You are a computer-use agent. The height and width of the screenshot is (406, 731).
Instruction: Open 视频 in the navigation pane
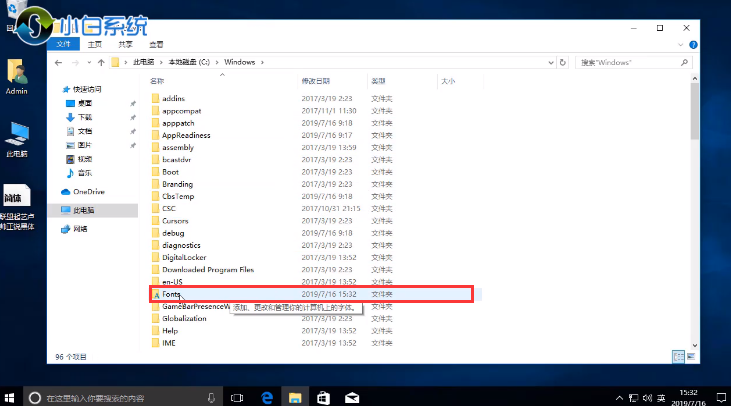[85, 159]
